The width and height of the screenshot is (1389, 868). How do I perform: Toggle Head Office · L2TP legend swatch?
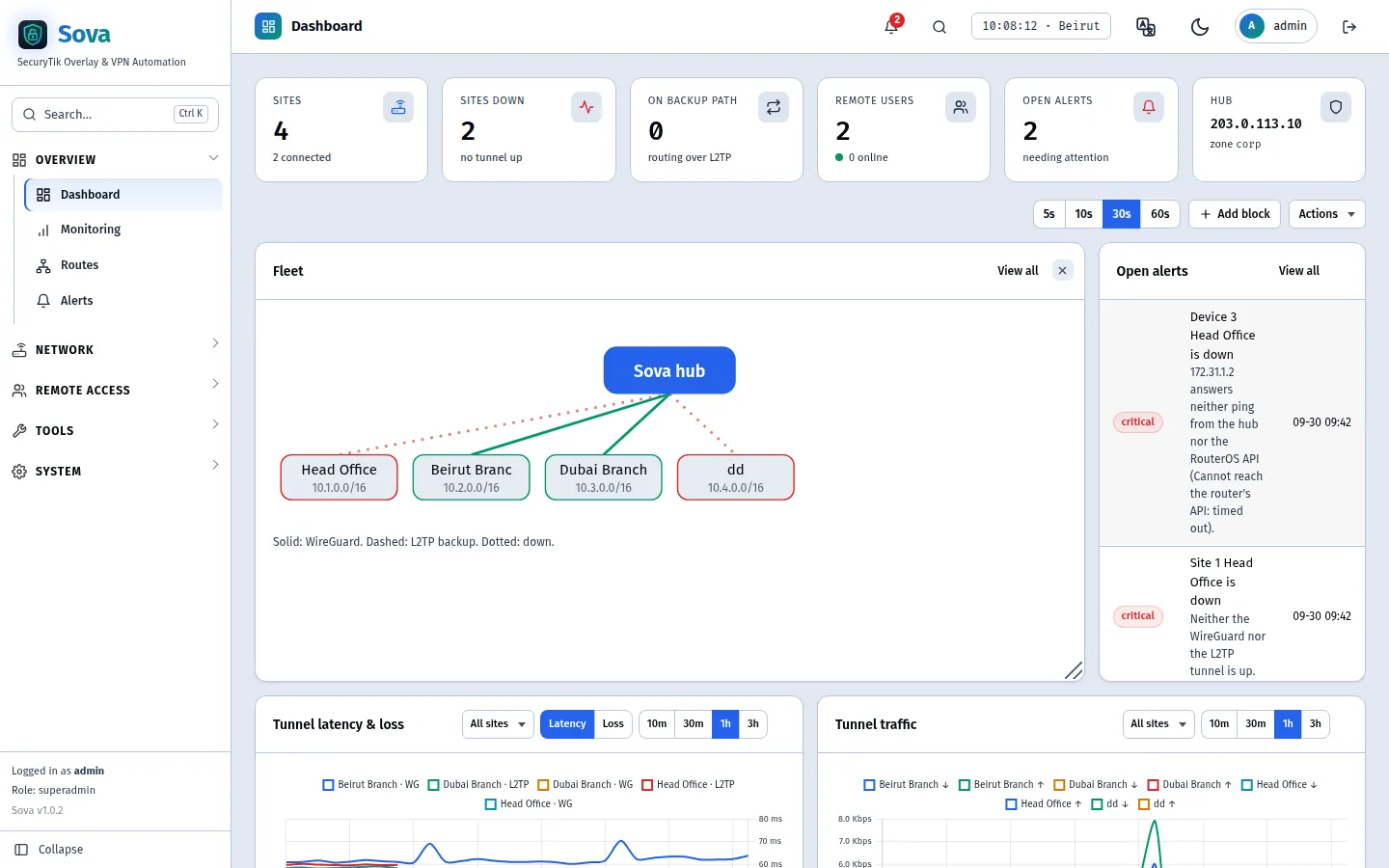point(647,785)
